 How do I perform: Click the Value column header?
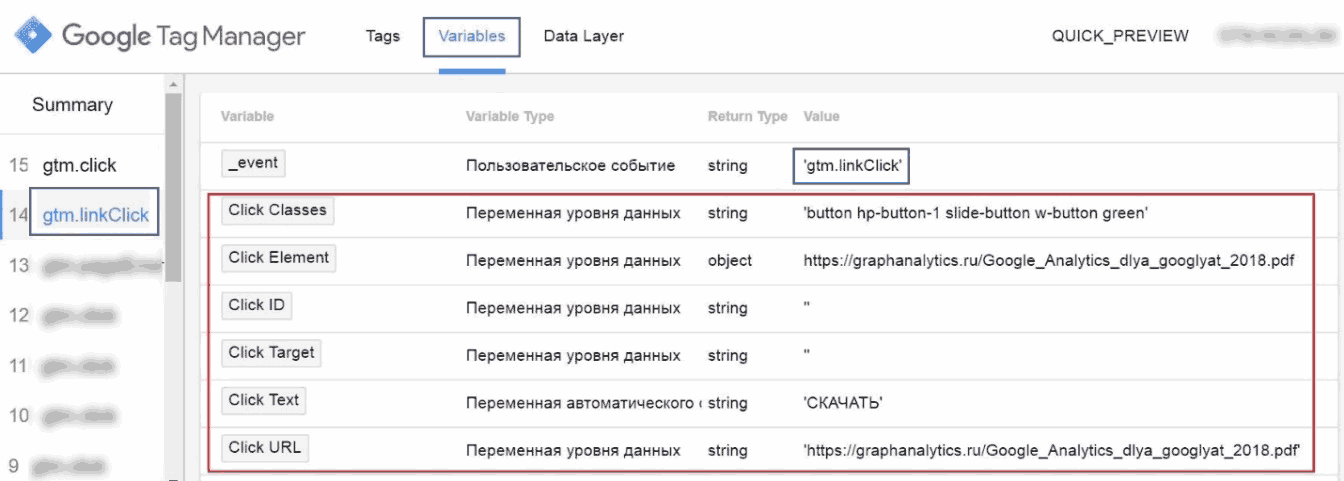[821, 117]
